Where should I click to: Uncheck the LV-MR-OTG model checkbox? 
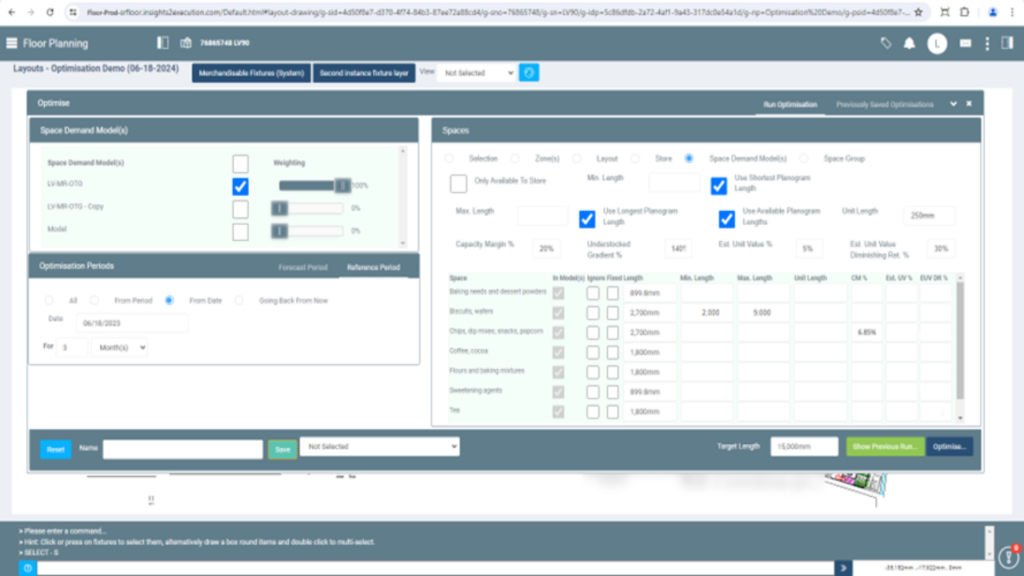pos(240,186)
